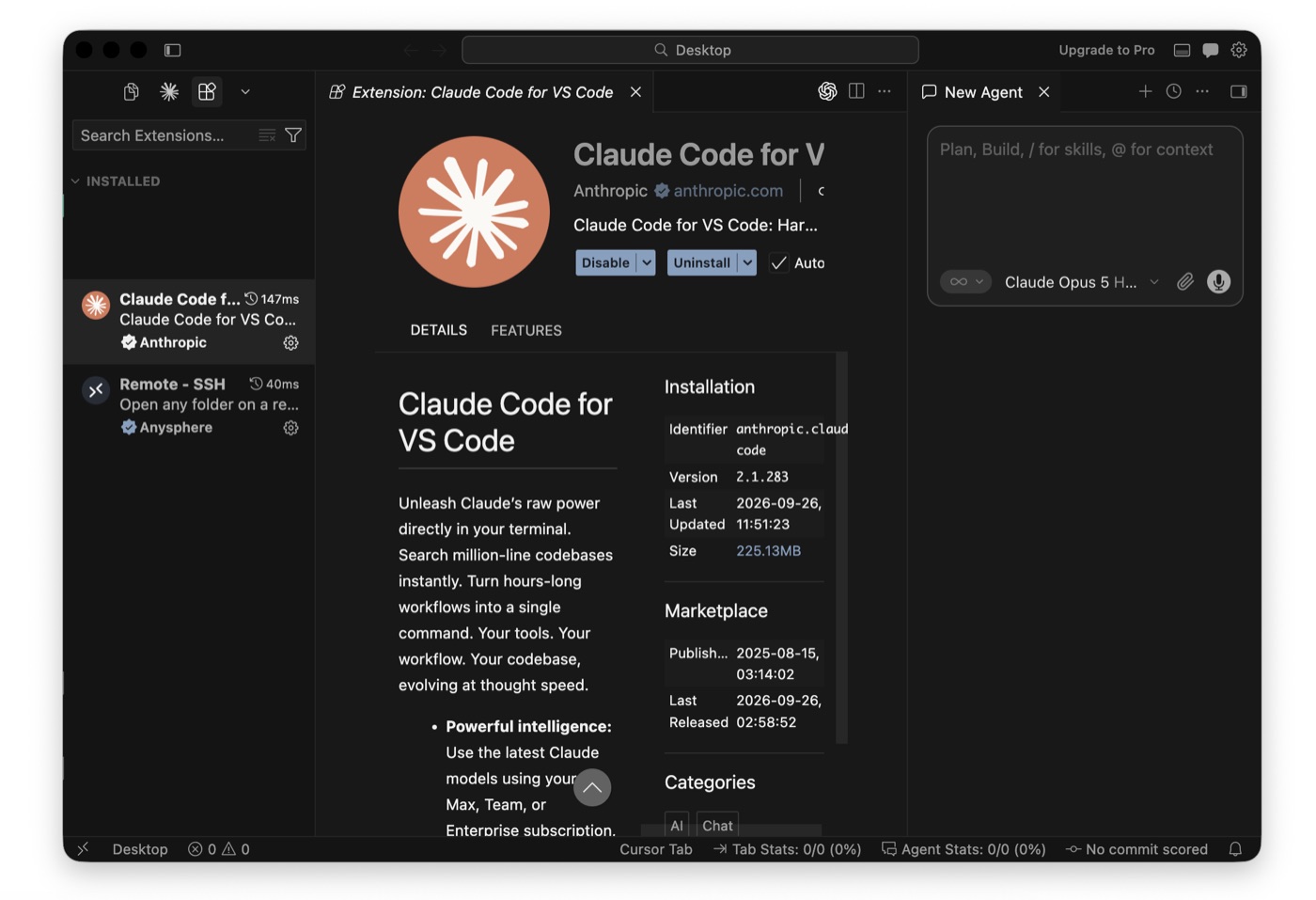Select the Chat category tag
1316x900 pixels.
click(x=717, y=825)
